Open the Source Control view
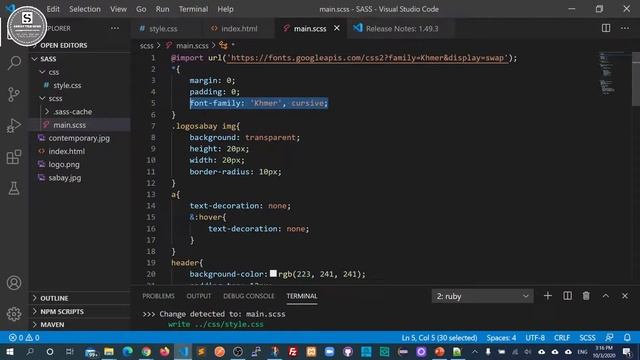 [14, 94]
